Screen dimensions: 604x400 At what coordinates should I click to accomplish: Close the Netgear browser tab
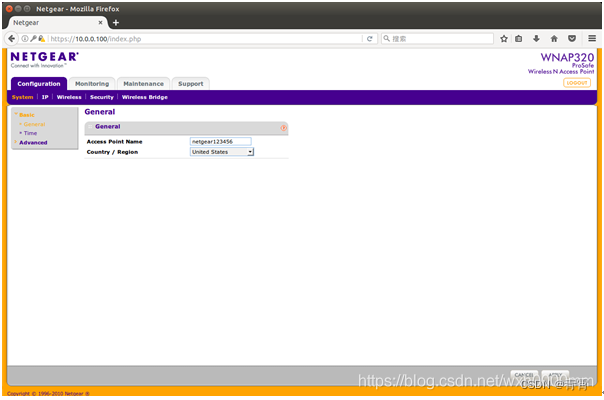tap(101, 23)
